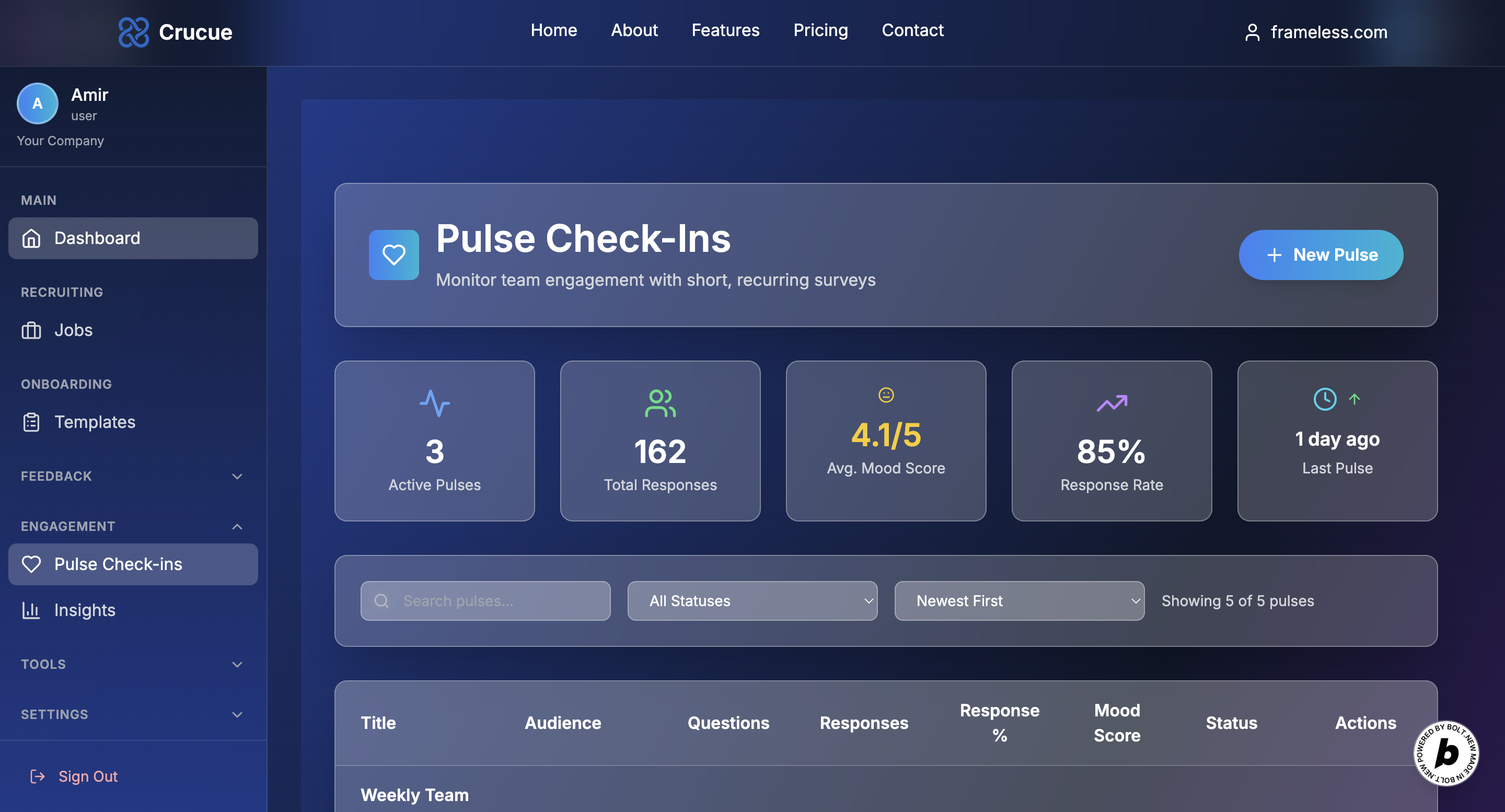This screenshot has height=812, width=1505.
Task: Expand the Feedback sidebar section
Action: point(237,476)
